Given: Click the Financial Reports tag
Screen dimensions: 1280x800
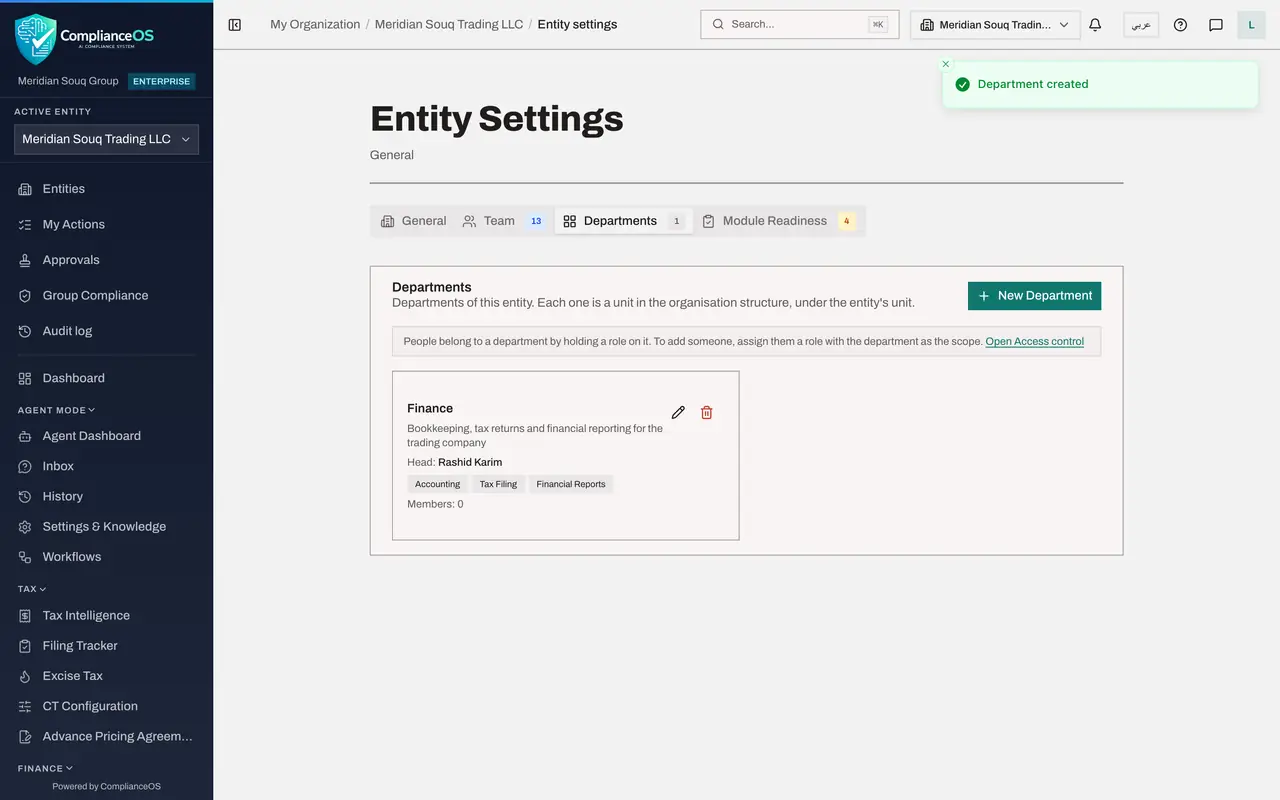Looking at the screenshot, I should pos(571,484).
